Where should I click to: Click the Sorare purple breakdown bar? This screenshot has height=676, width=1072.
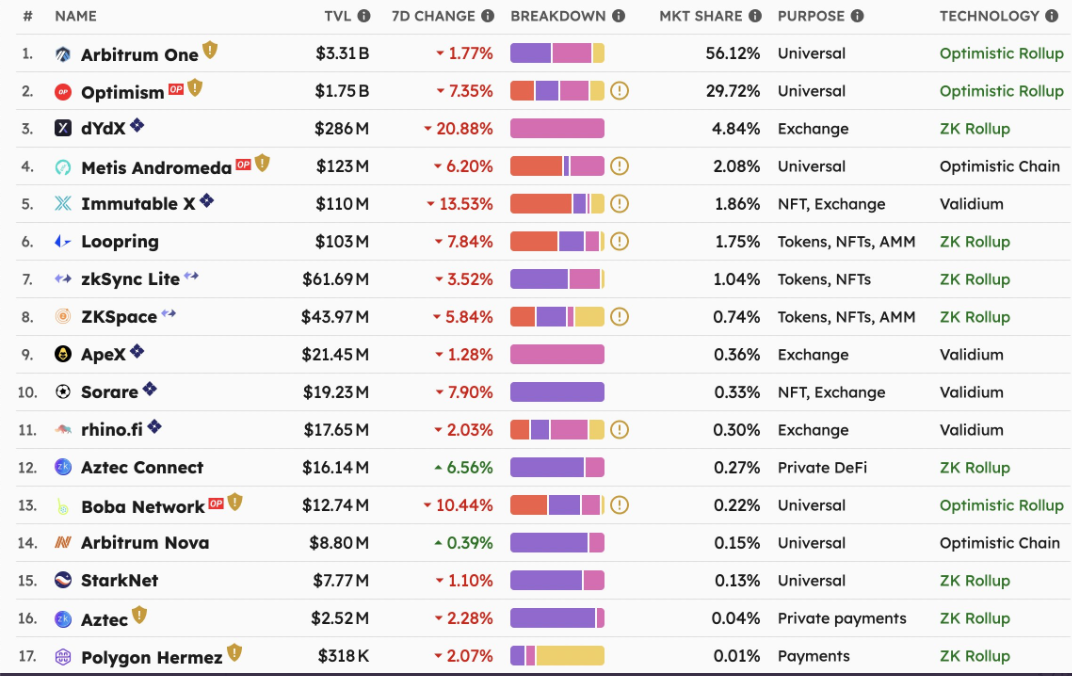557,392
